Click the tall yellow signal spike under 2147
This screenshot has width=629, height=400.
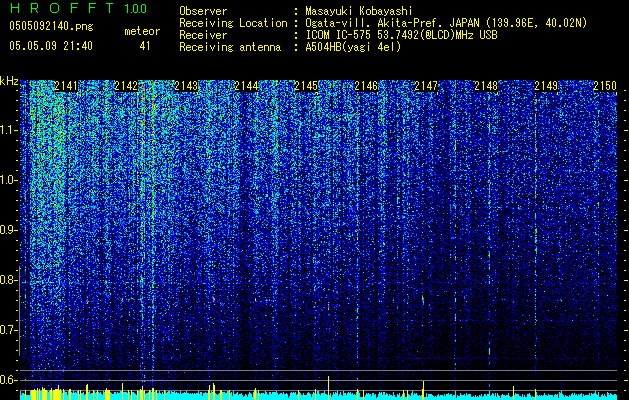pyautogui.click(x=423, y=390)
